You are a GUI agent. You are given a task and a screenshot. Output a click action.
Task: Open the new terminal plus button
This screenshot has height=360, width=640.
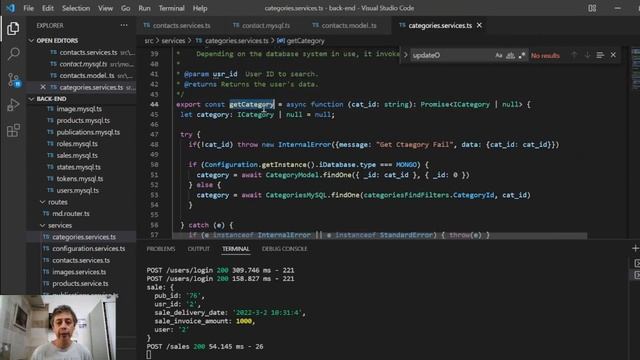point(635,248)
